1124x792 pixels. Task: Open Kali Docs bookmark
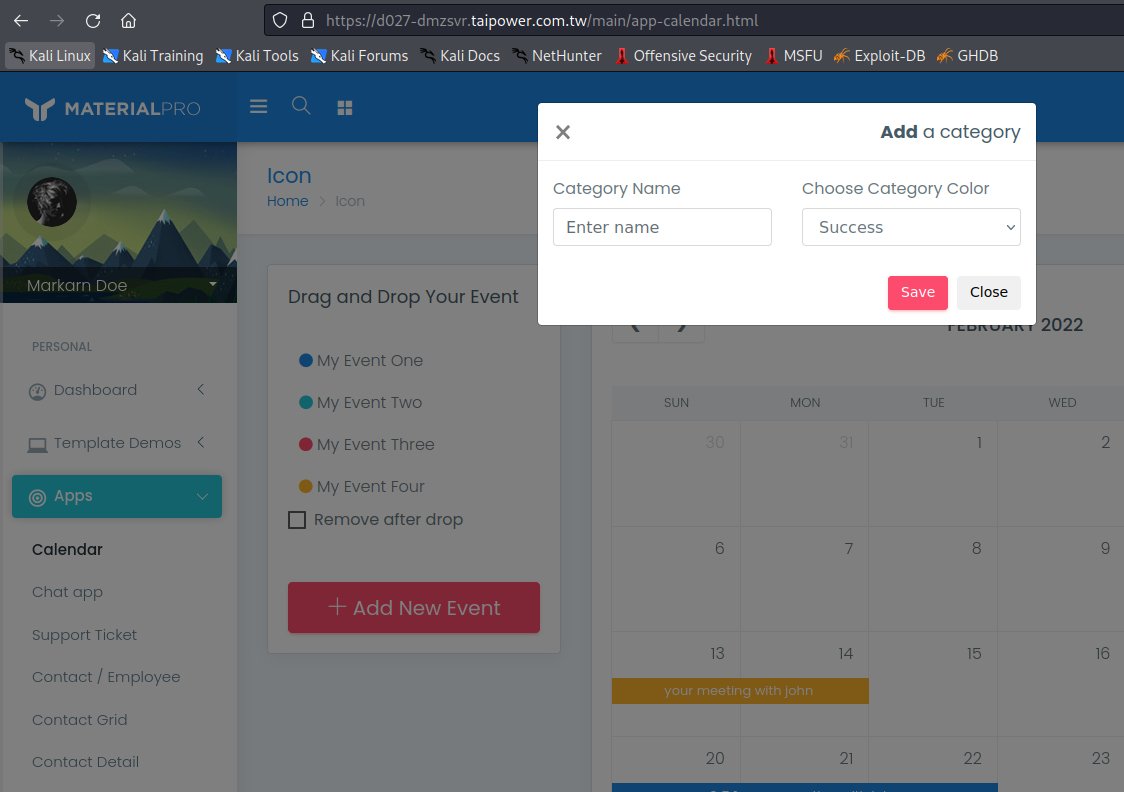pyautogui.click(x=459, y=56)
